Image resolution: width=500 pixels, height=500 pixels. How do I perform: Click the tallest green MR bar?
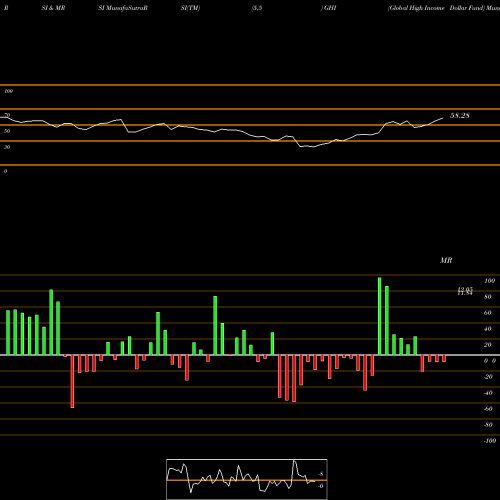coord(380,316)
